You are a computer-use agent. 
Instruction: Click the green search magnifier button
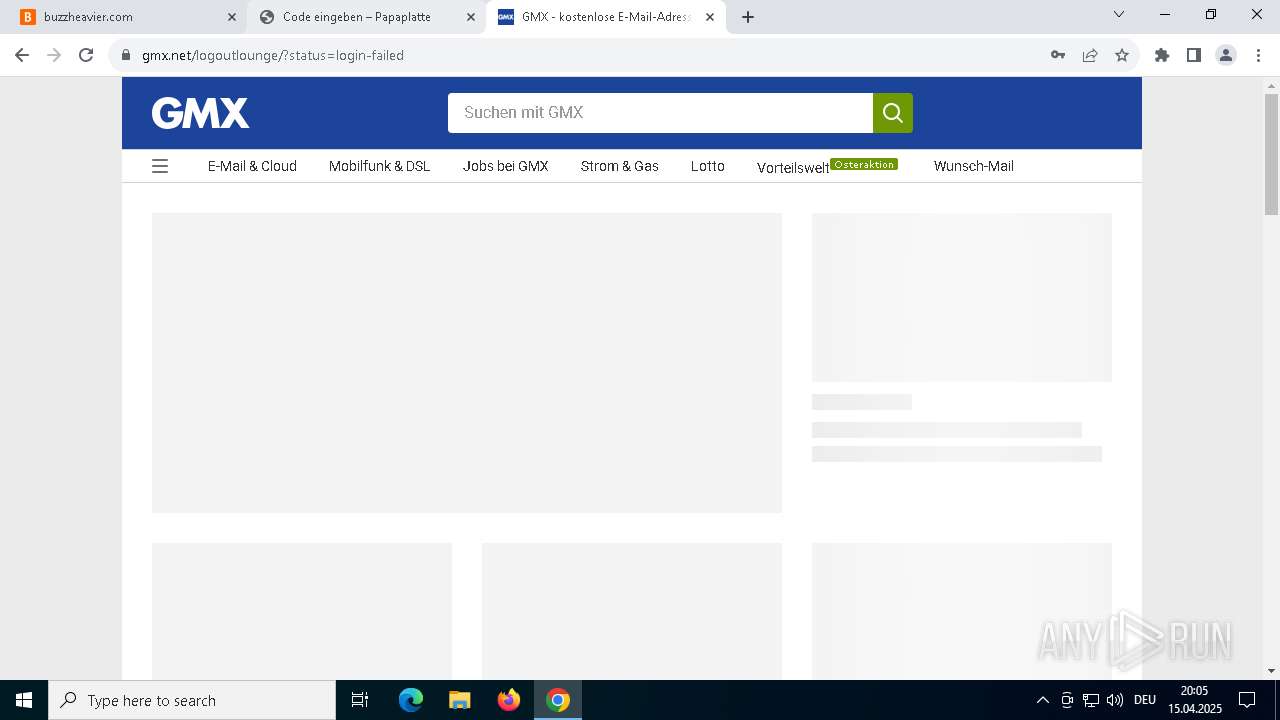coord(893,113)
